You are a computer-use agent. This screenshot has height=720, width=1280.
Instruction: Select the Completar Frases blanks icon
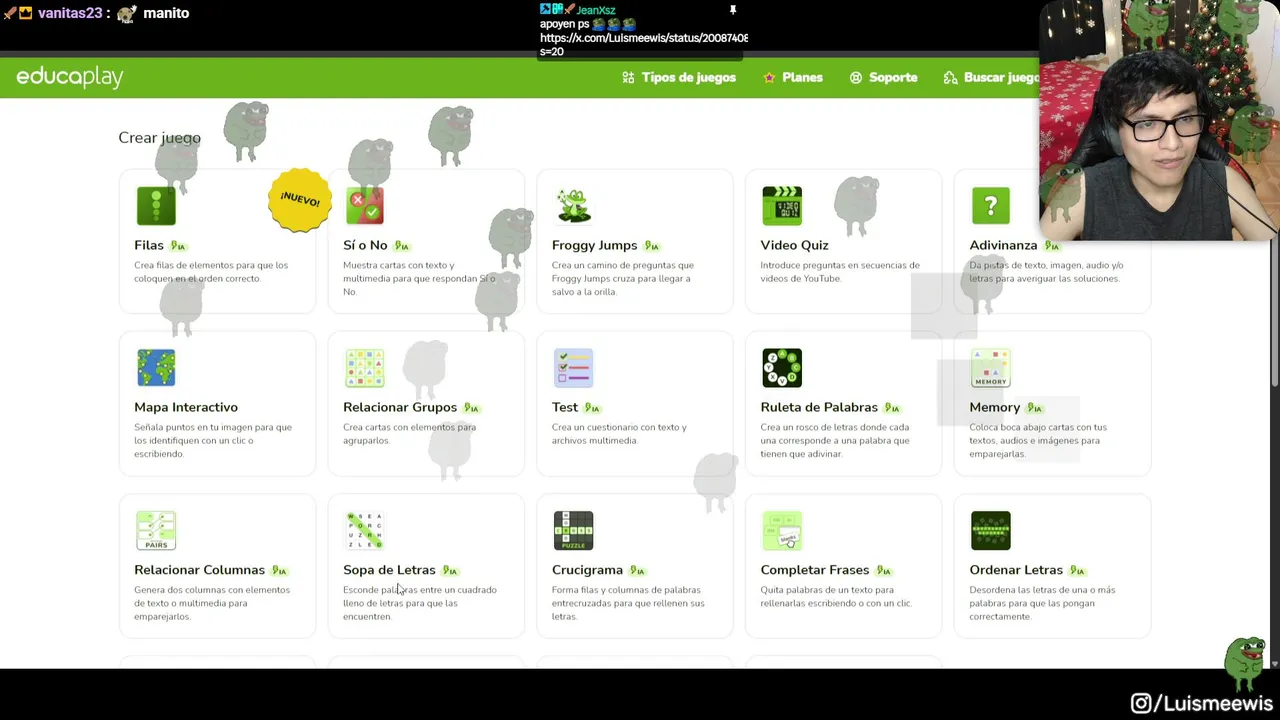(x=782, y=531)
